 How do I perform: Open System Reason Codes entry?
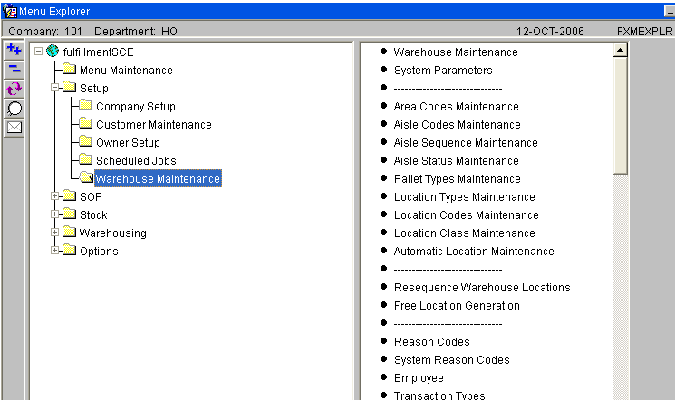pos(451,360)
